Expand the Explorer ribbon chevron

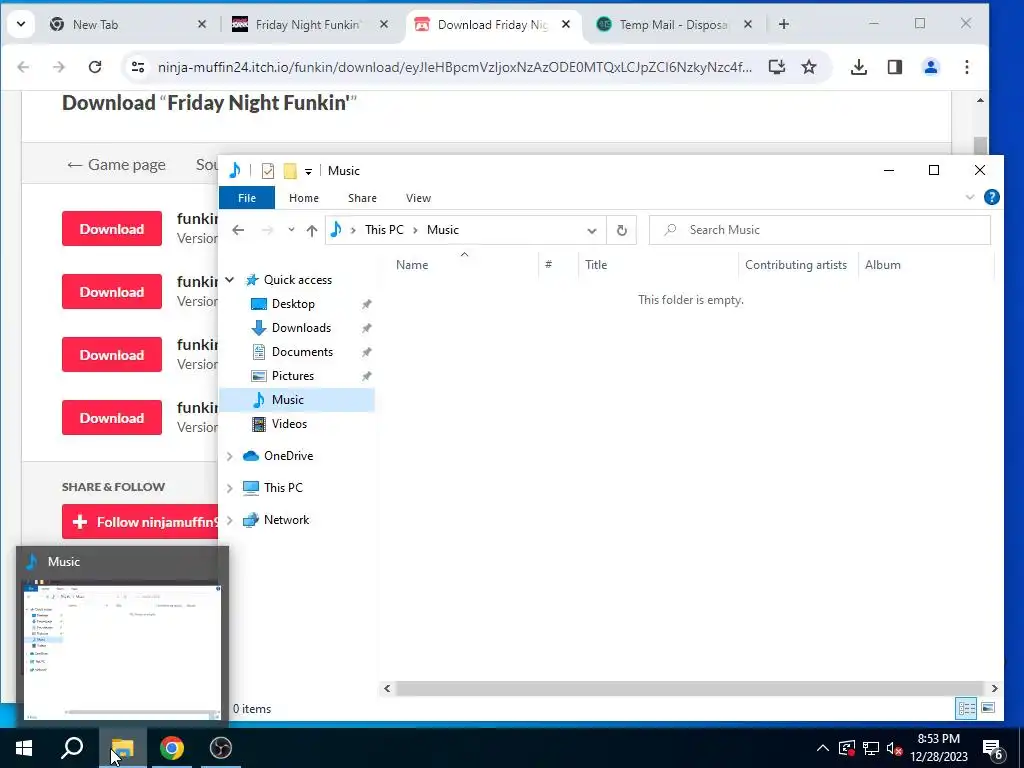(970, 197)
